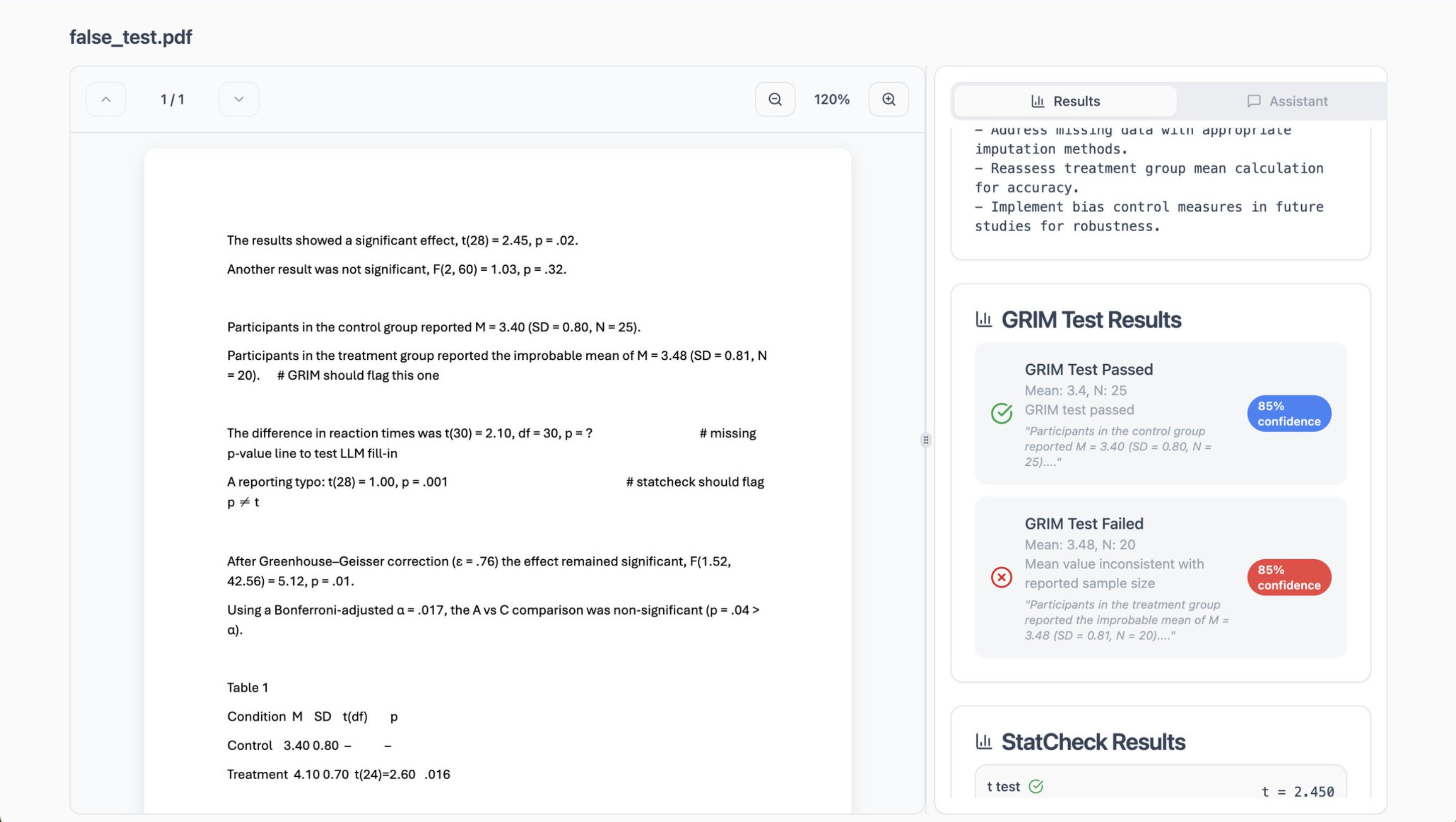1456x822 pixels.
Task: Click the chat bubble icon on Assistant tab
Action: [1254, 101]
